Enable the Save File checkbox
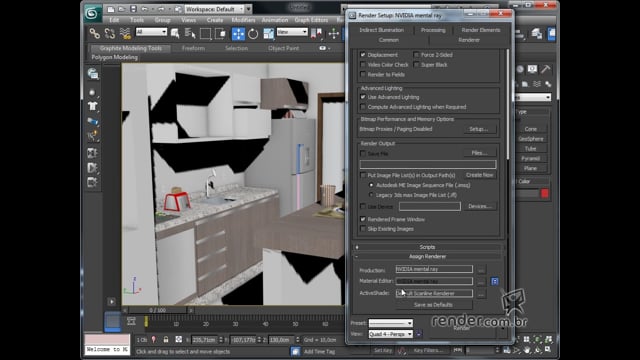This screenshot has height=360, width=640. point(362,153)
